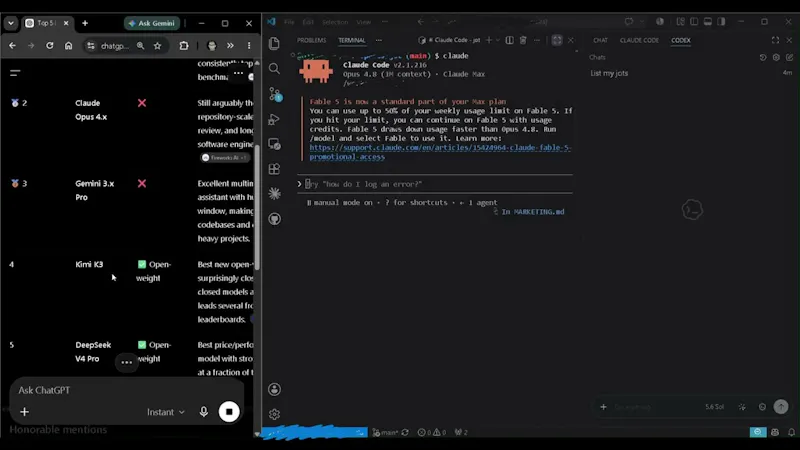Open the notifications bell in the status bar
The image size is (800, 450).
coord(791,432)
